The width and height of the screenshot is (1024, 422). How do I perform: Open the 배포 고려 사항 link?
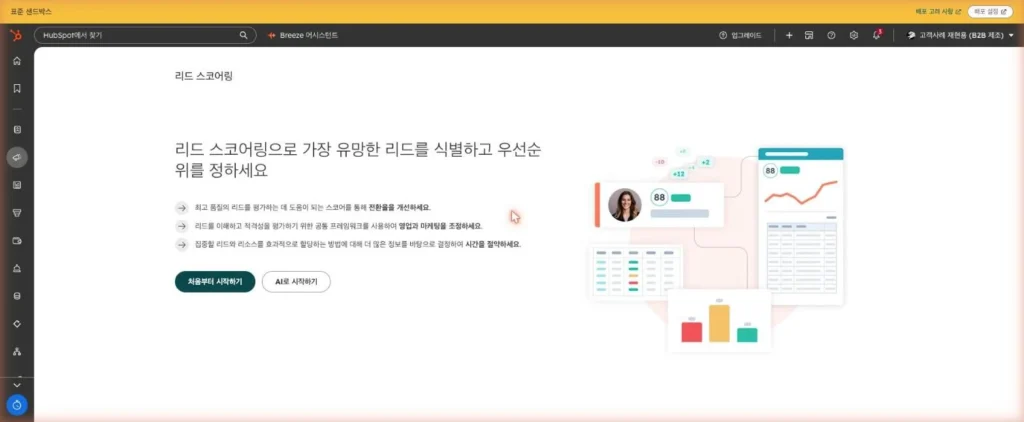(x=938, y=12)
